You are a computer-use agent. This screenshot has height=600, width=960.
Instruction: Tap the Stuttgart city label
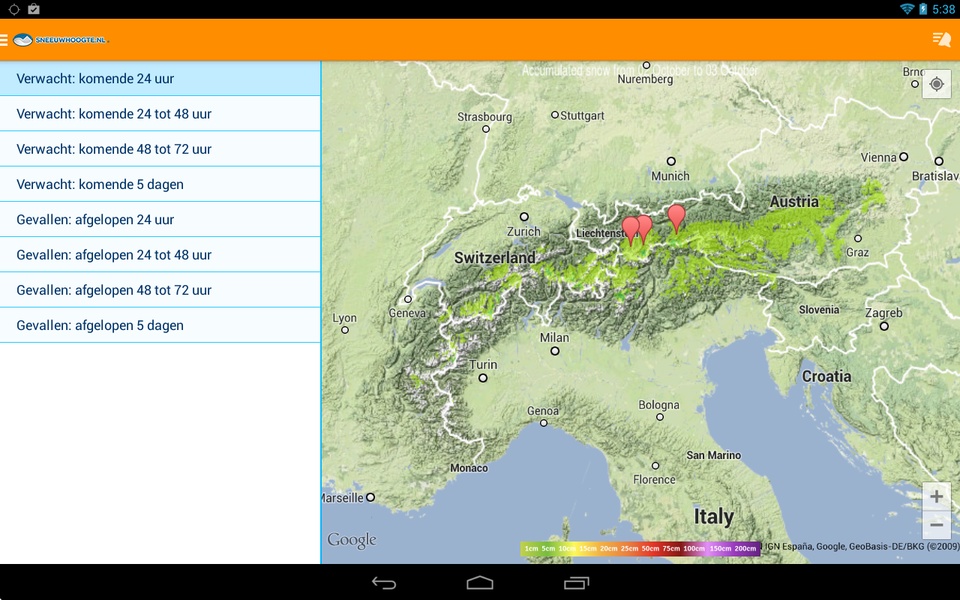pos(582,116)
